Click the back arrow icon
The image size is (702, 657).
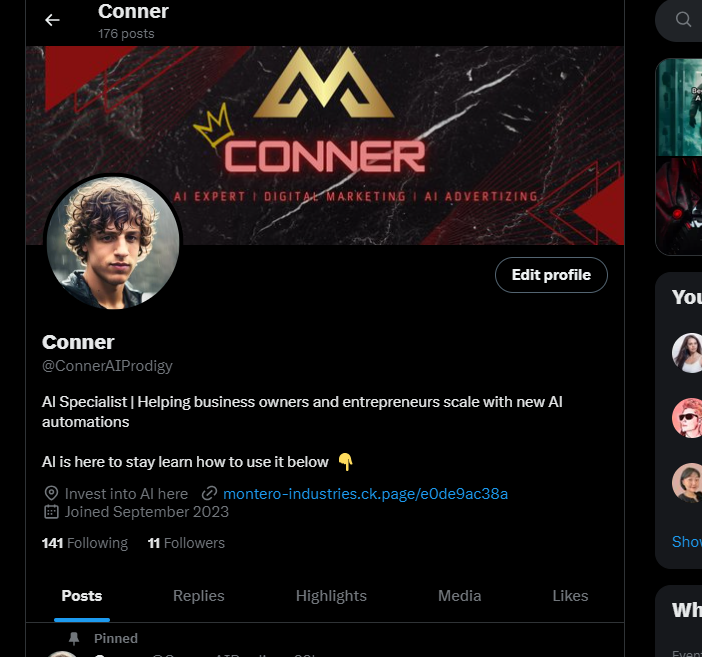point(52,20)
